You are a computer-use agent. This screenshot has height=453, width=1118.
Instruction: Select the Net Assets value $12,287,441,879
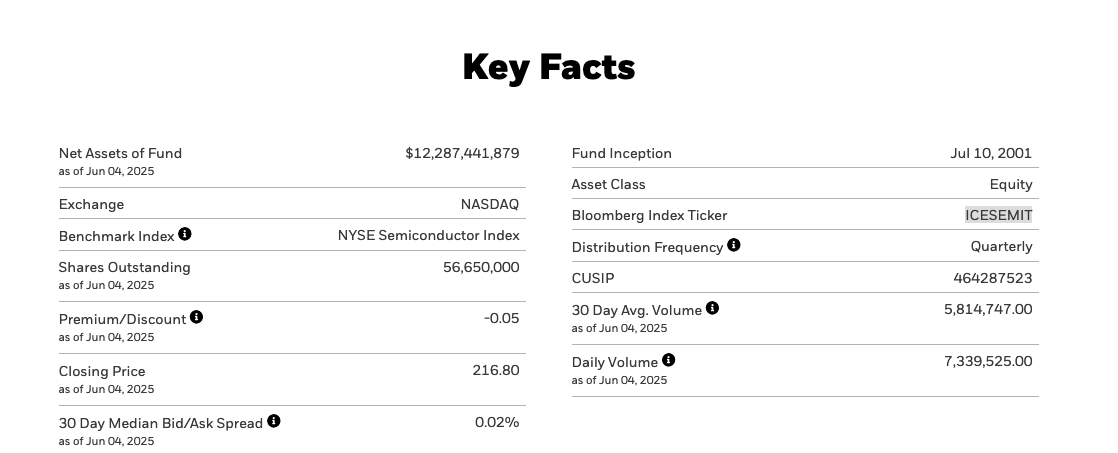tap(462, 153)
